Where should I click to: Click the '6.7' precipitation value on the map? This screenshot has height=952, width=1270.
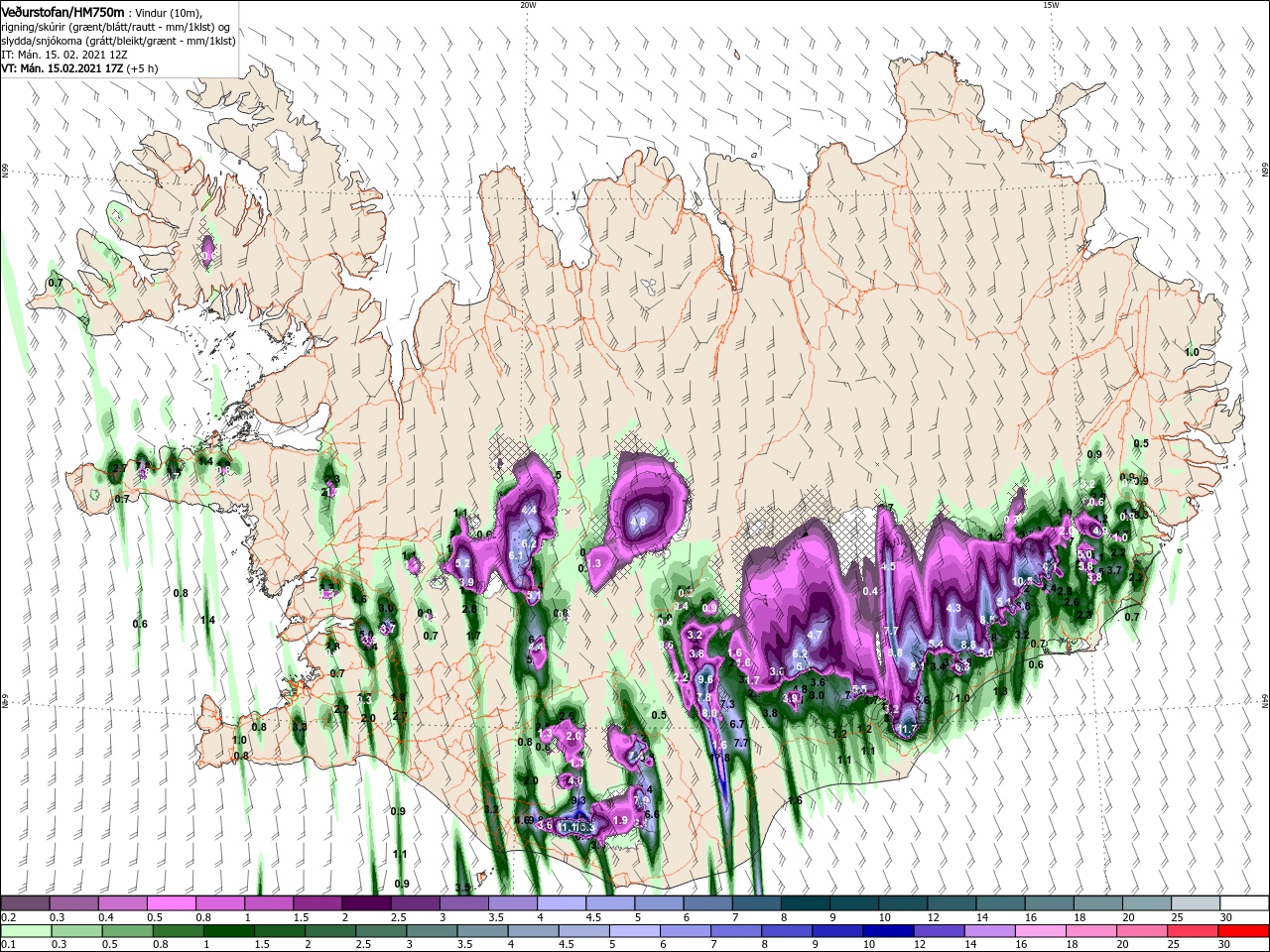[x=737, y=725]
